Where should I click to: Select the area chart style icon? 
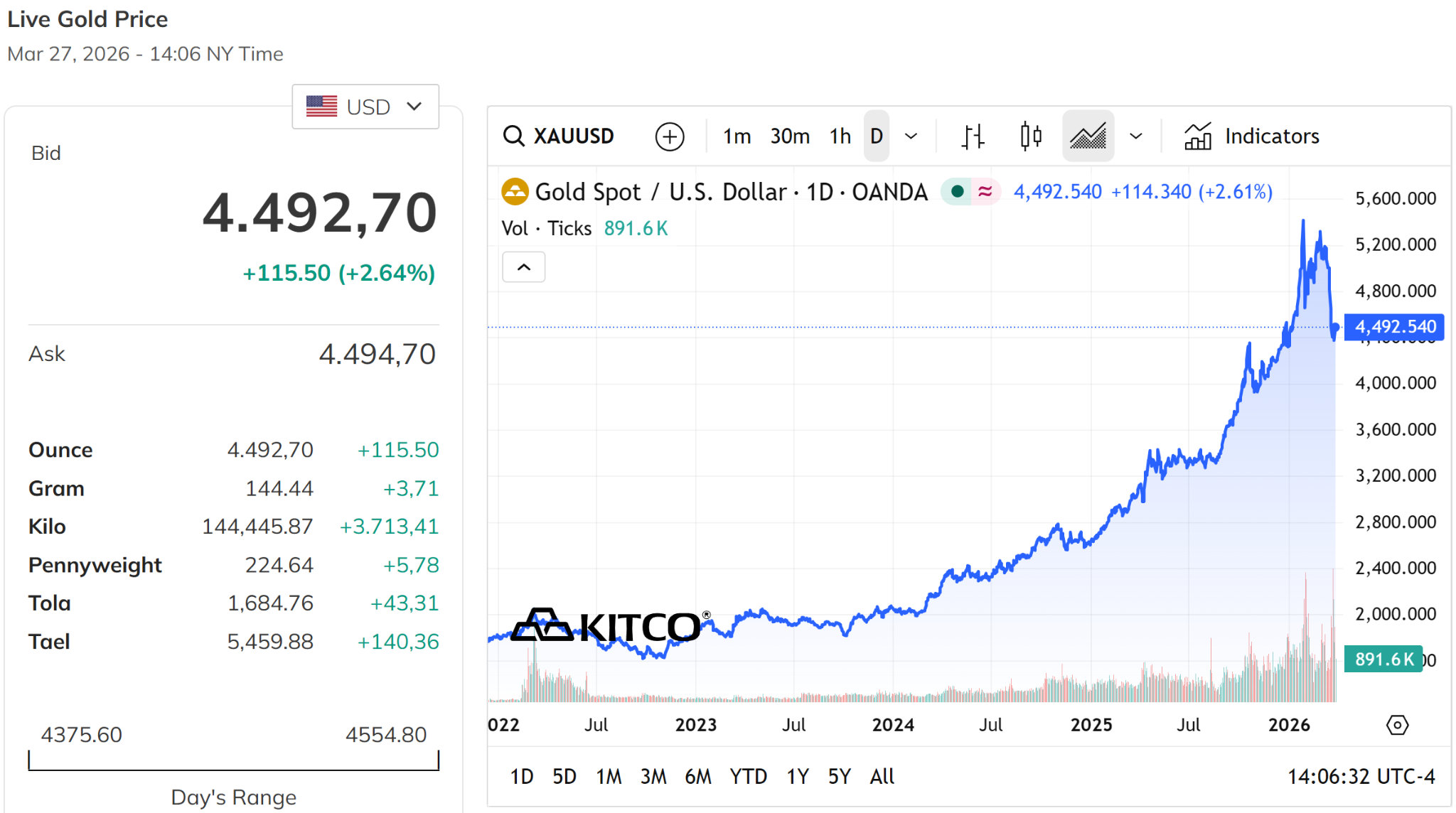pos(1088,136)
